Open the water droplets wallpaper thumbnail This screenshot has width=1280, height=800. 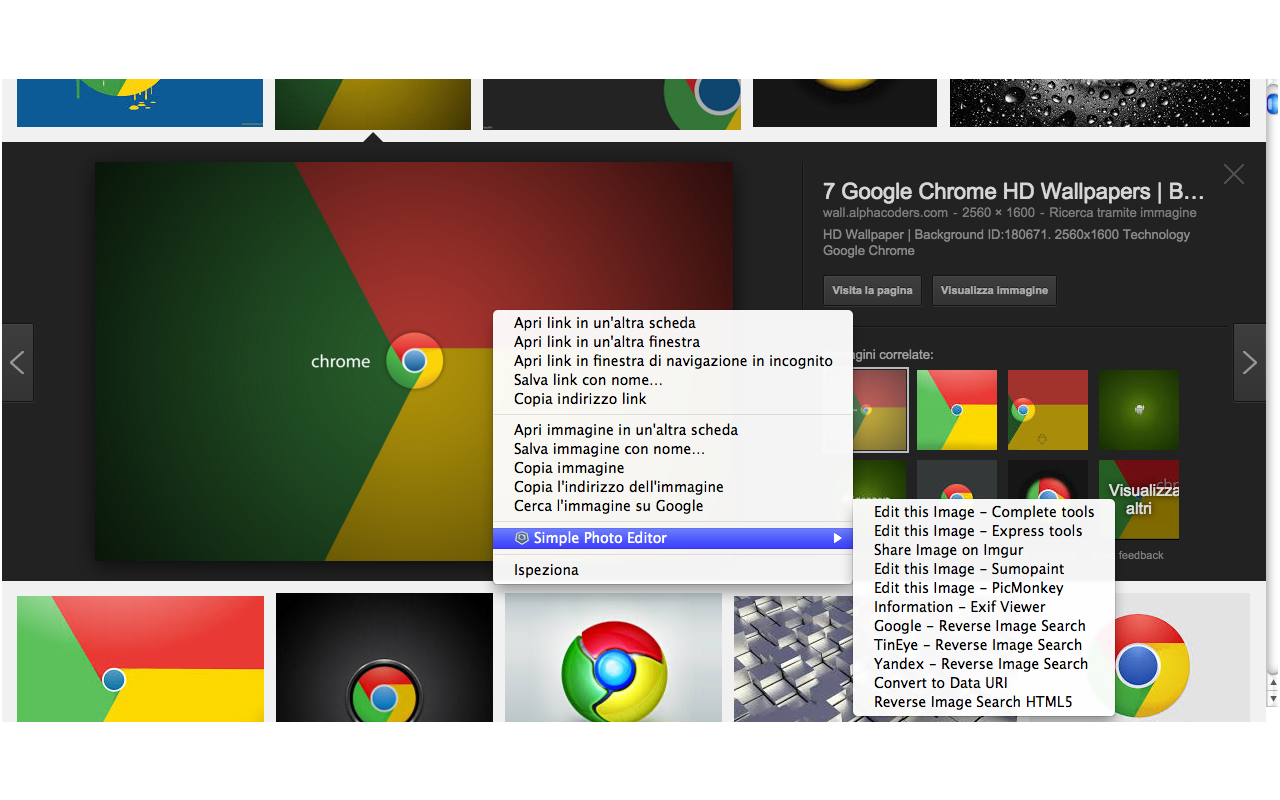click(1100, 103)
